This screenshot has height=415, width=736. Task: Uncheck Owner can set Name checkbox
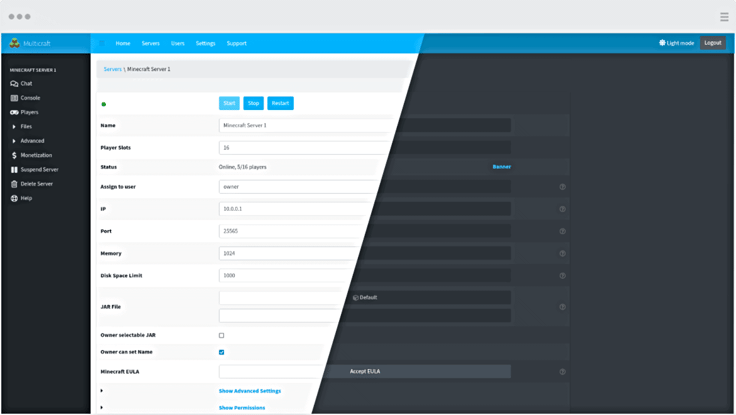click(222, 352)
